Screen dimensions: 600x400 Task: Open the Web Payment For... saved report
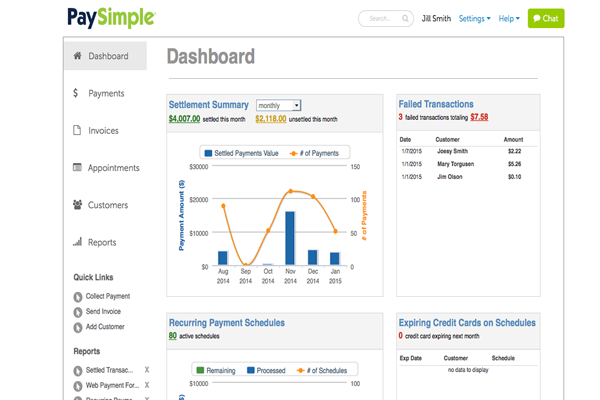click(112, 385)
